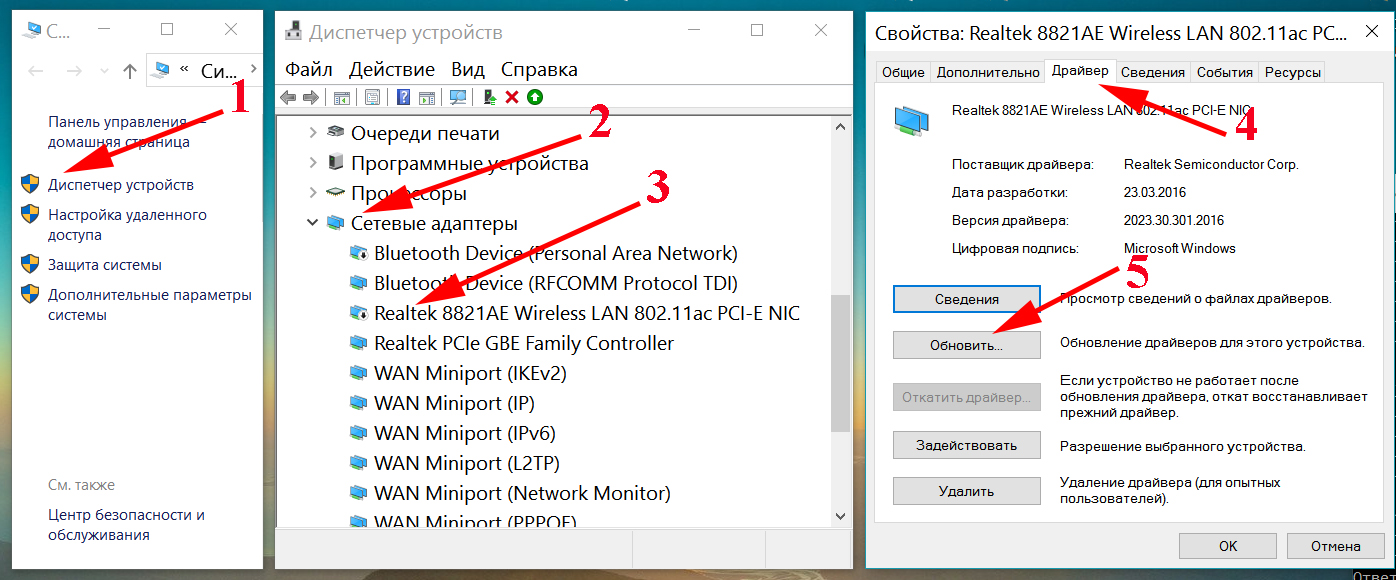Click the Forward arrow in Device Manager toolbar
Image resolution: width=1396 pixels, height=580 pixels.
point(311,97)
